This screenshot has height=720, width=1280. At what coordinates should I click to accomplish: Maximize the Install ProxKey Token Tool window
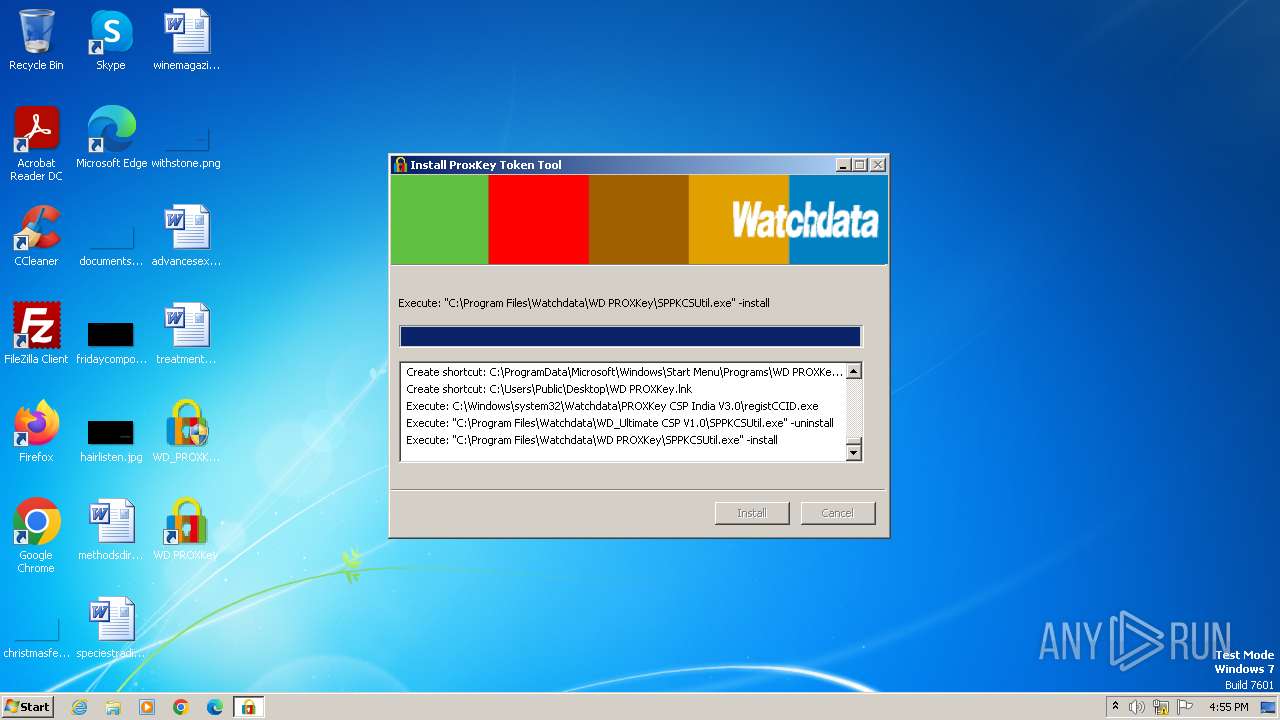click(860, 165)
